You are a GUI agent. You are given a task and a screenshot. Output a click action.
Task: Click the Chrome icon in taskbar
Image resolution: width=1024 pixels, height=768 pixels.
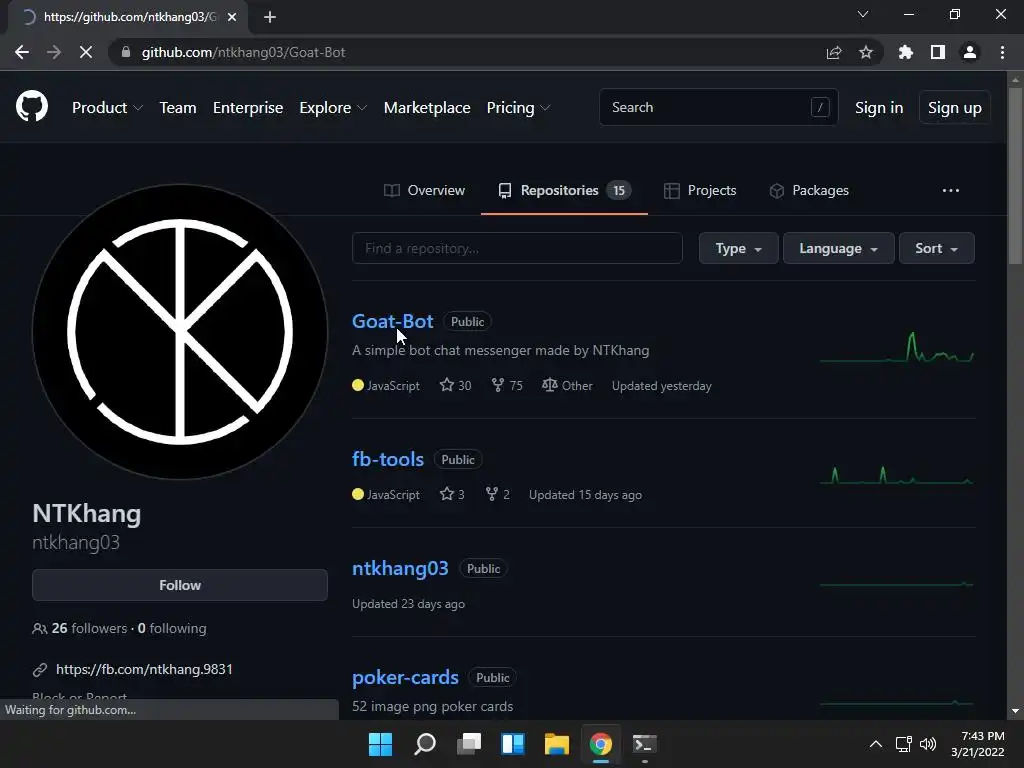[x=601, y=744]
